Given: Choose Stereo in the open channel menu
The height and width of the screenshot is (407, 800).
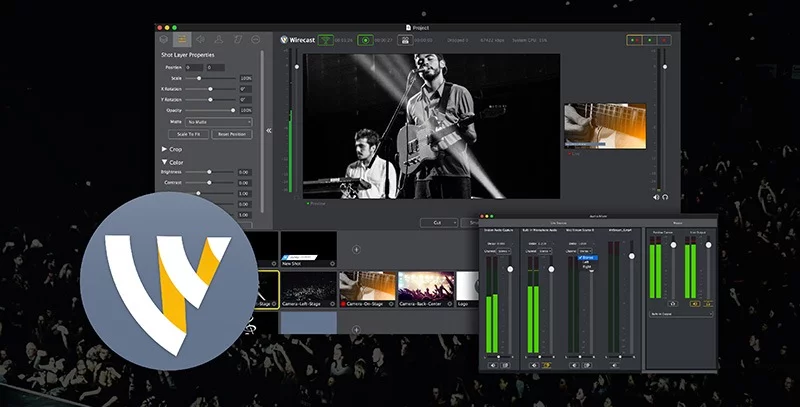Looking at the screenshot, I should click(587, 258).
